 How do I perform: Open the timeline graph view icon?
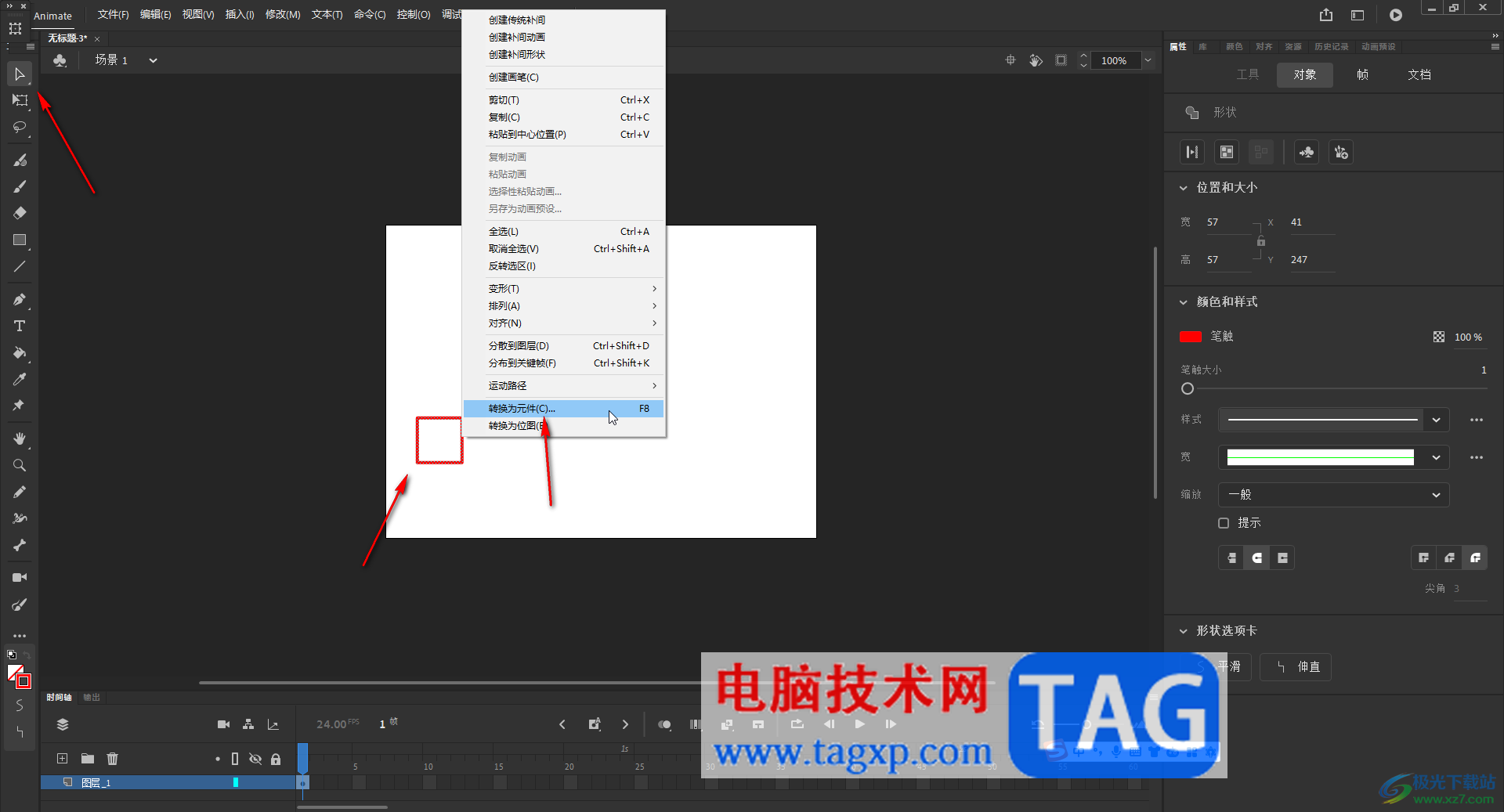[273, 724]
